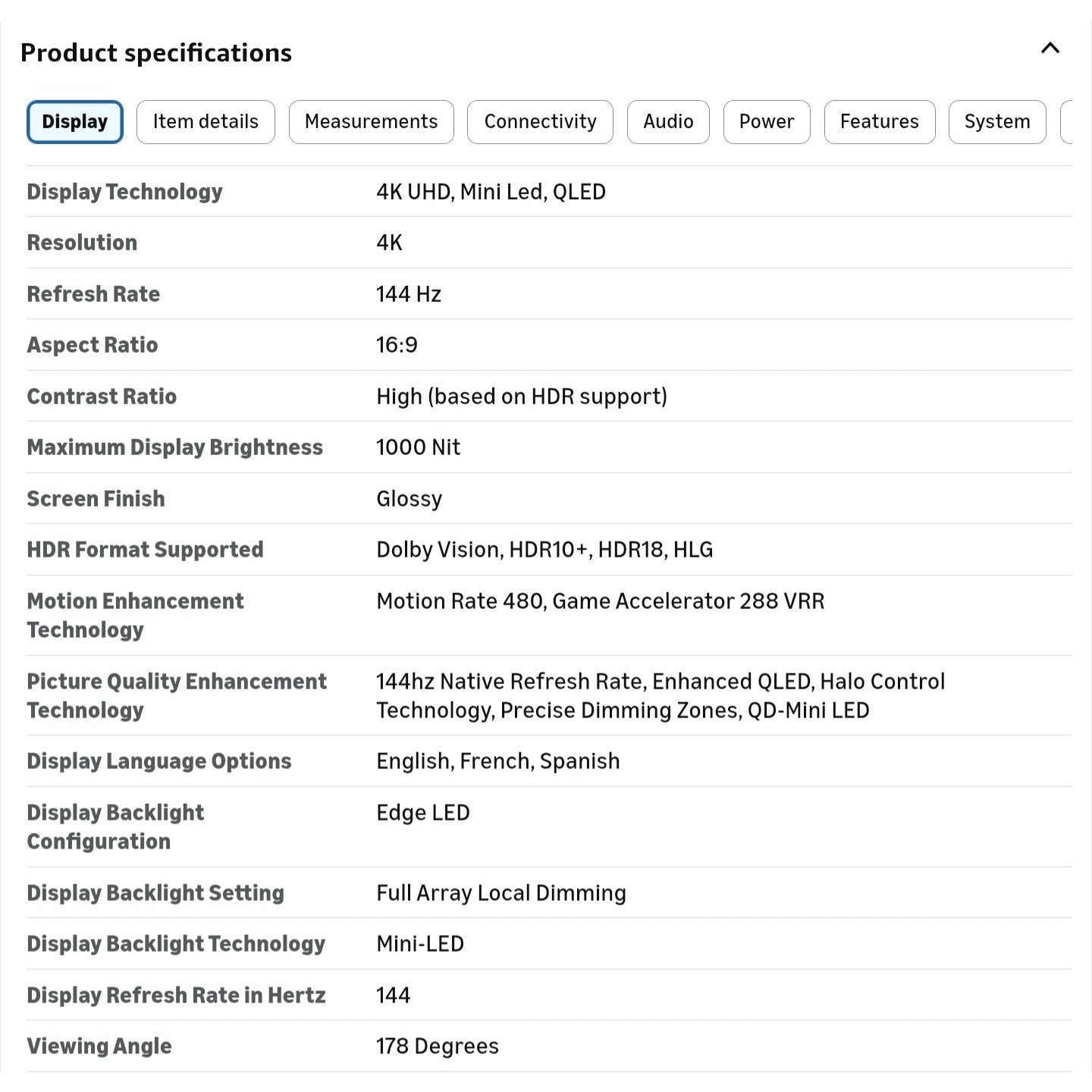The height and width of the screenshot is (1092, 1092).
Task: Open the Features tab
Action: click(x=879, y=122)
